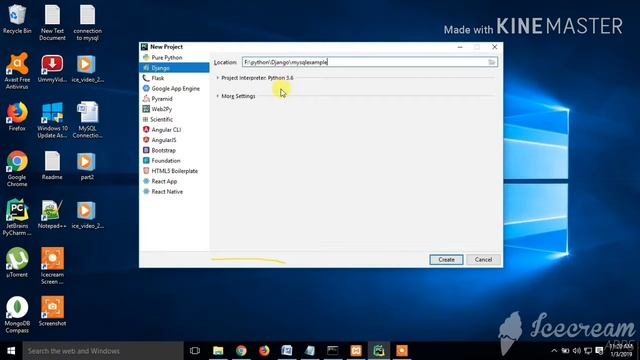The height and width of the screenshot is (360, 640).
Task: Select Screenshot desktop shortcut
Action: coord(52,311)
